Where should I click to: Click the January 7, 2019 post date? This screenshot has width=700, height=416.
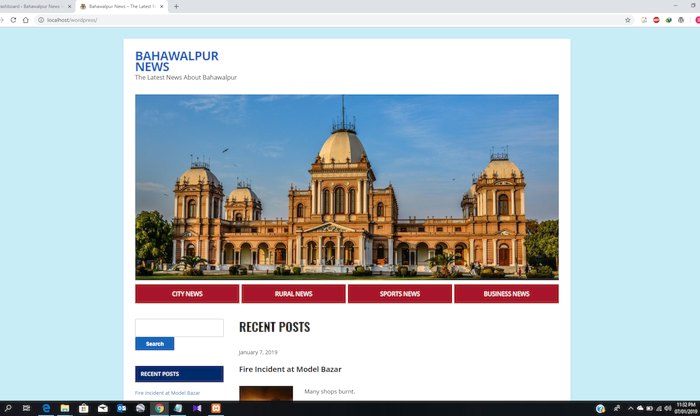point(258,352)
